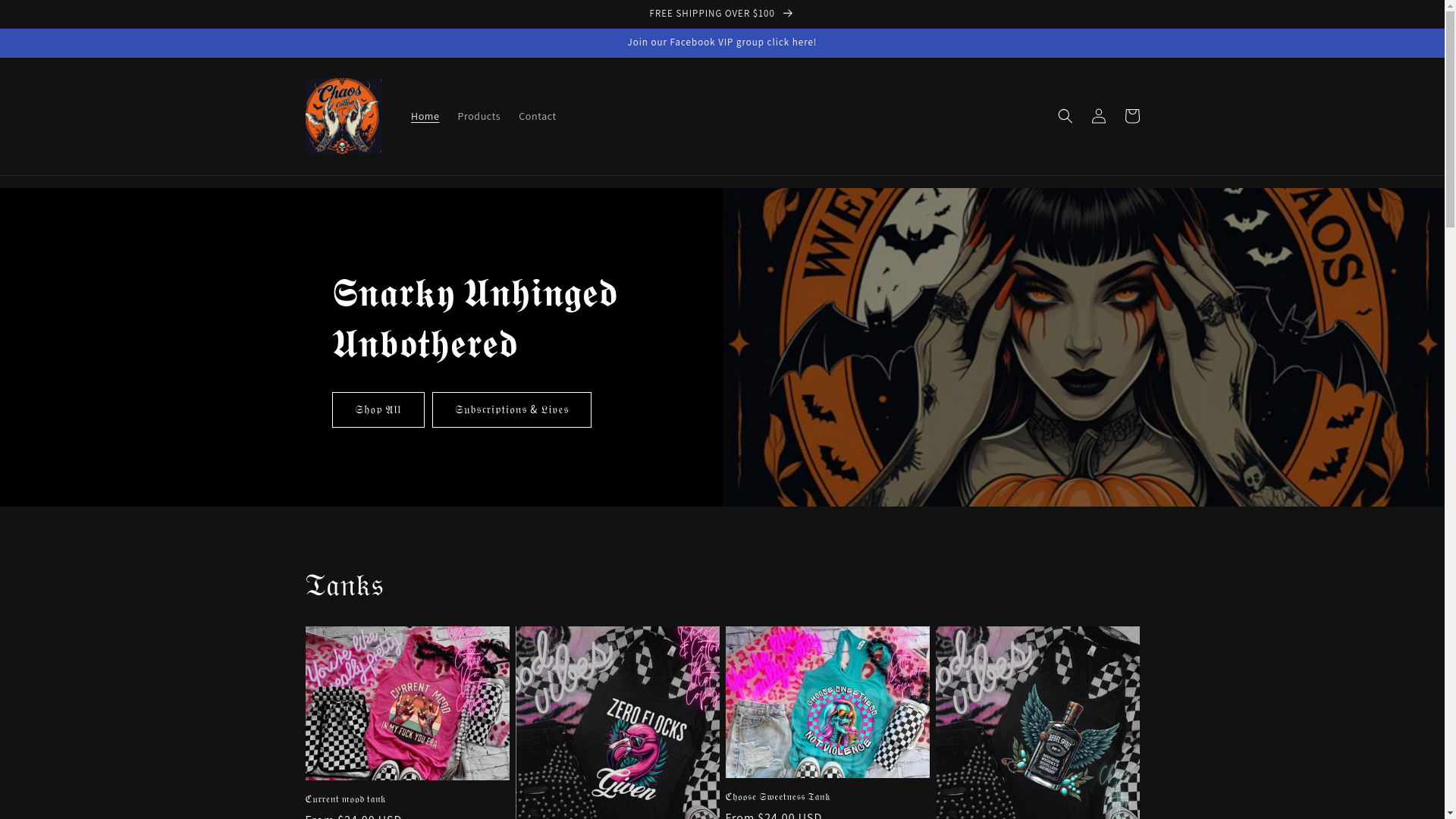The height and width of the screenshot is (819, 1456).
Task: Open the Facebook VIP group announcement
Action: (721, 42)
